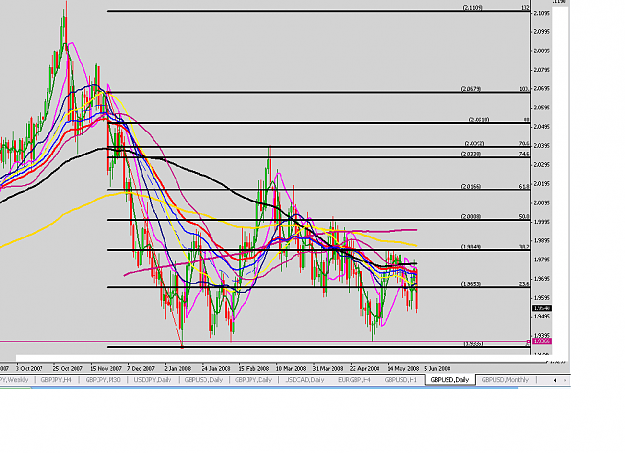Click the 31 Mar 2008 date label

[x=328, y=368]
